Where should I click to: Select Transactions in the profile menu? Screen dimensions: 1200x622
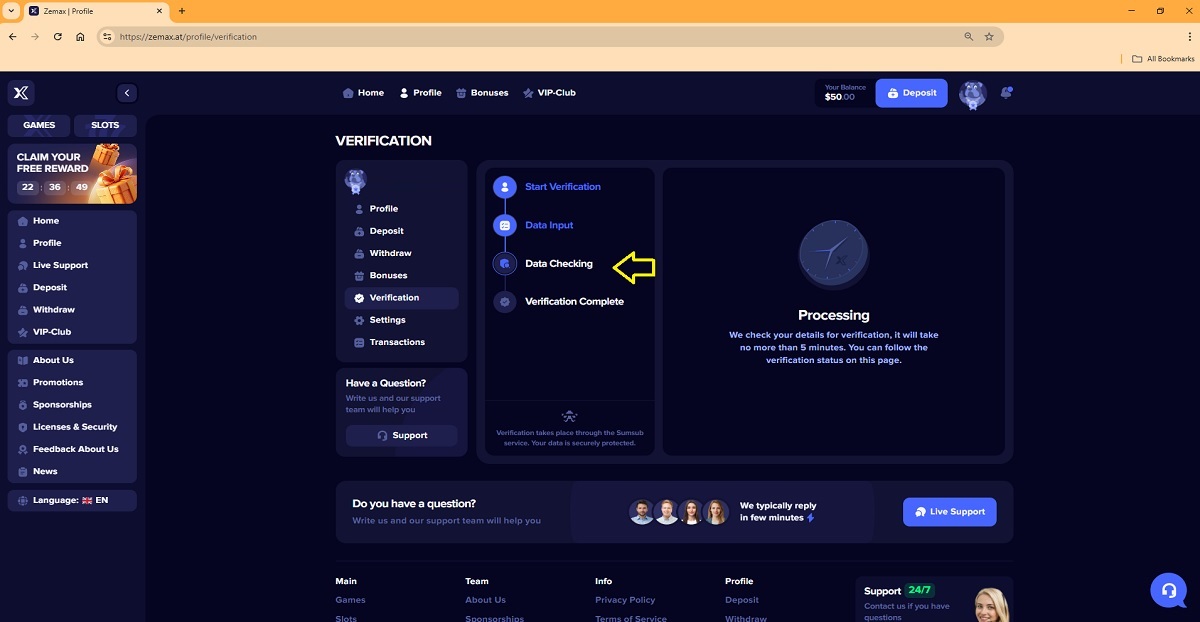397,342
